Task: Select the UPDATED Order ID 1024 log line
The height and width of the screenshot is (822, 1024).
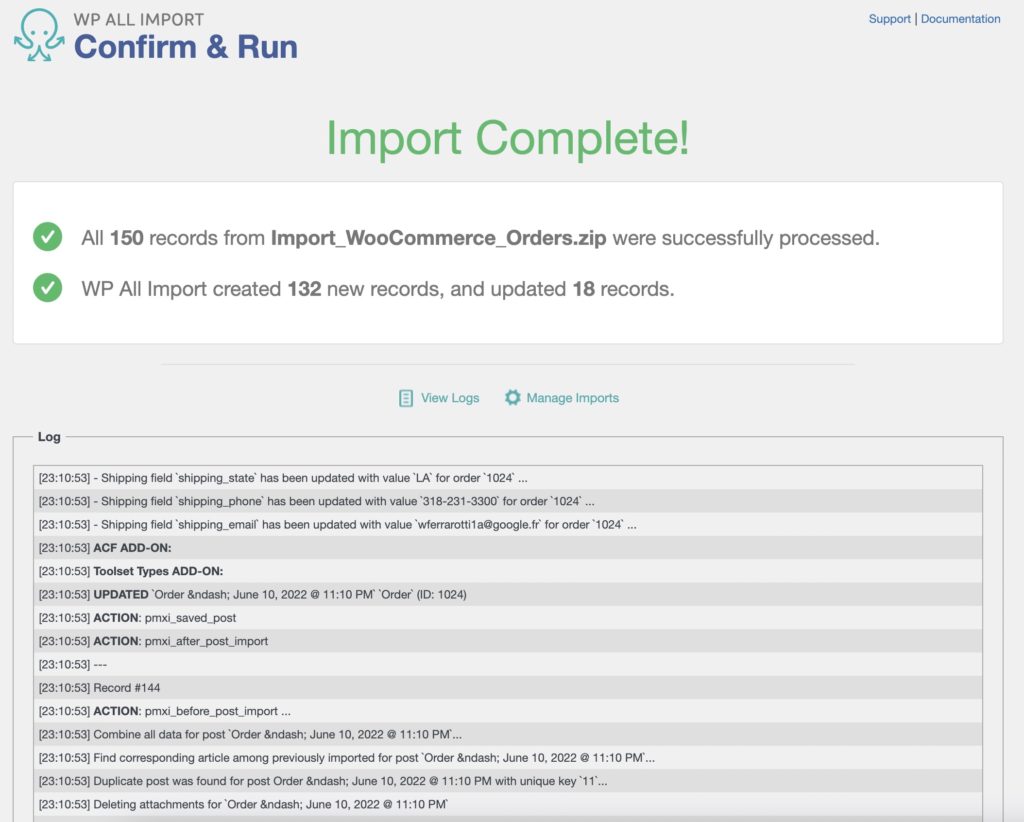Action: tap(250, 594)
